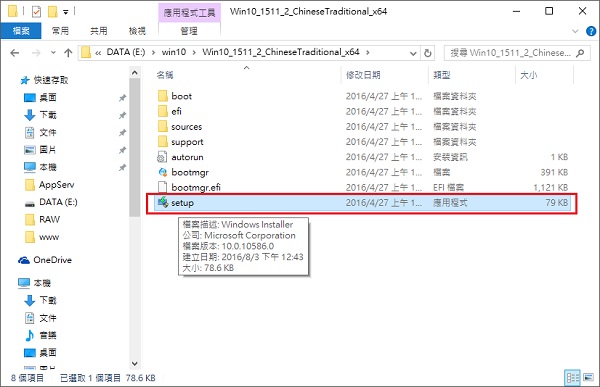600x387 pixels.
Task: Select the autorun setup info file icon
Action: (x=162, y=157)
